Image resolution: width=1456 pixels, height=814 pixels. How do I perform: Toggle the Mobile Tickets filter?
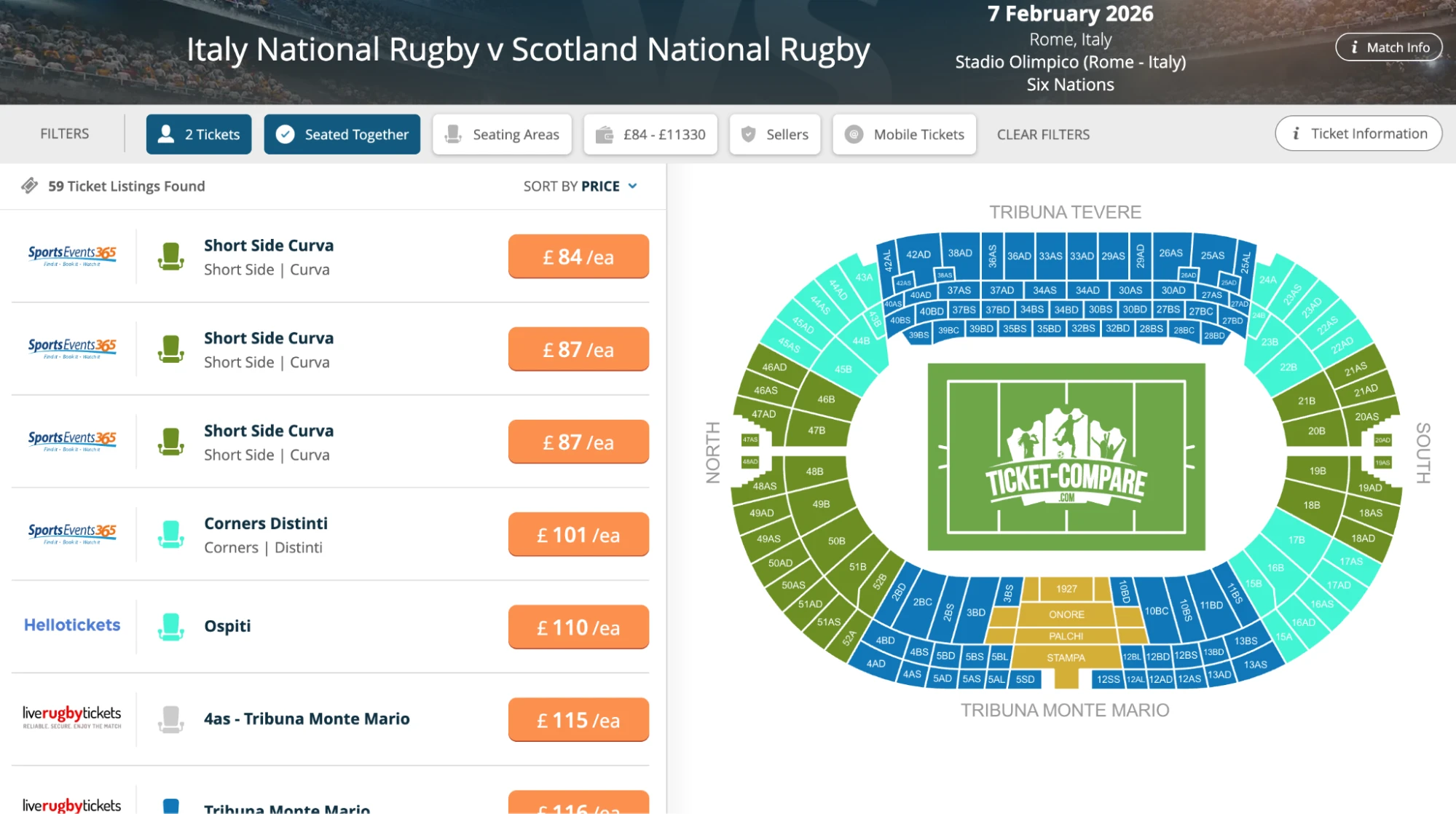(x=904, y=133)
